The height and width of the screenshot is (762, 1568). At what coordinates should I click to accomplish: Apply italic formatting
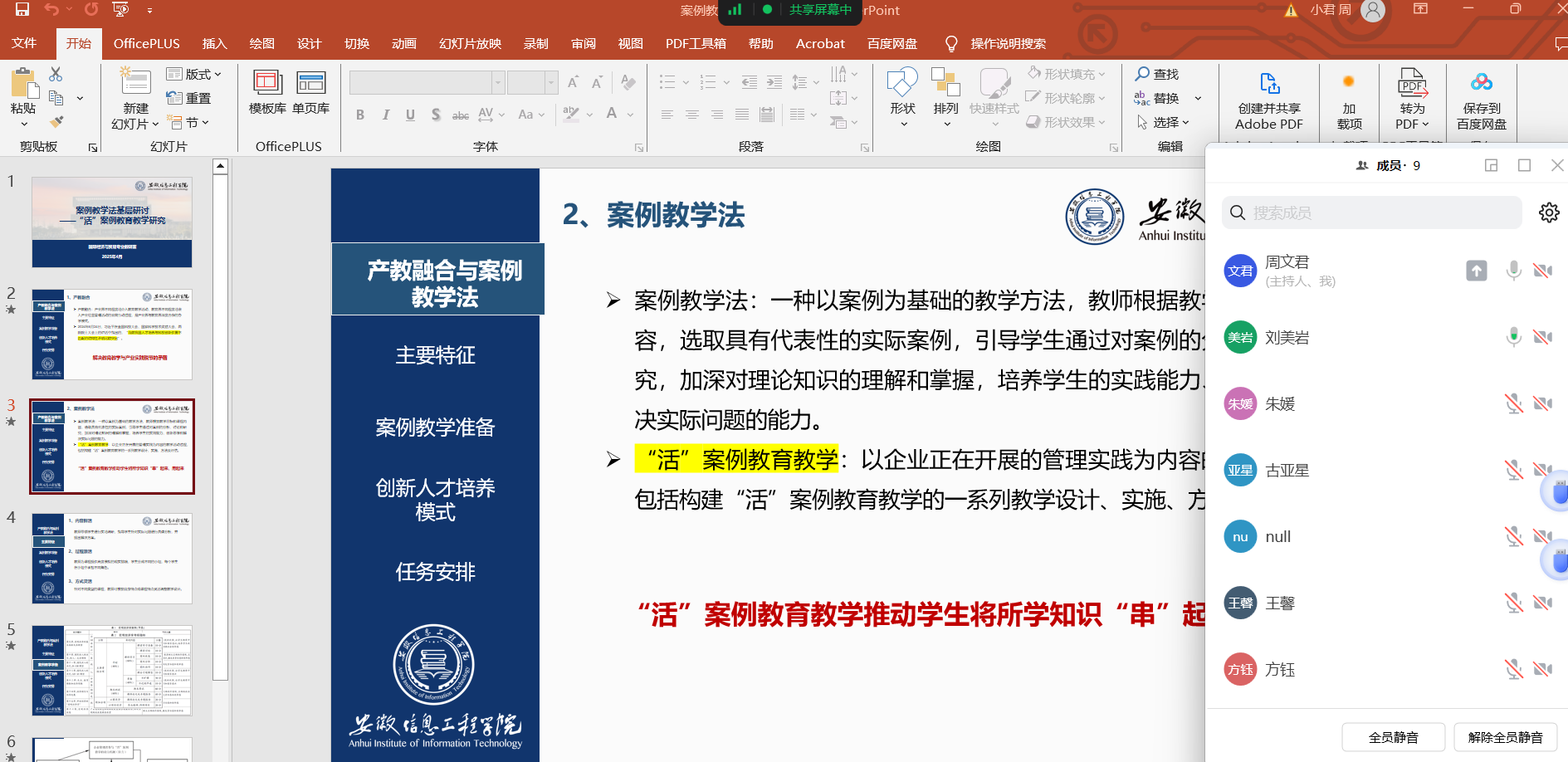point(385,115)
